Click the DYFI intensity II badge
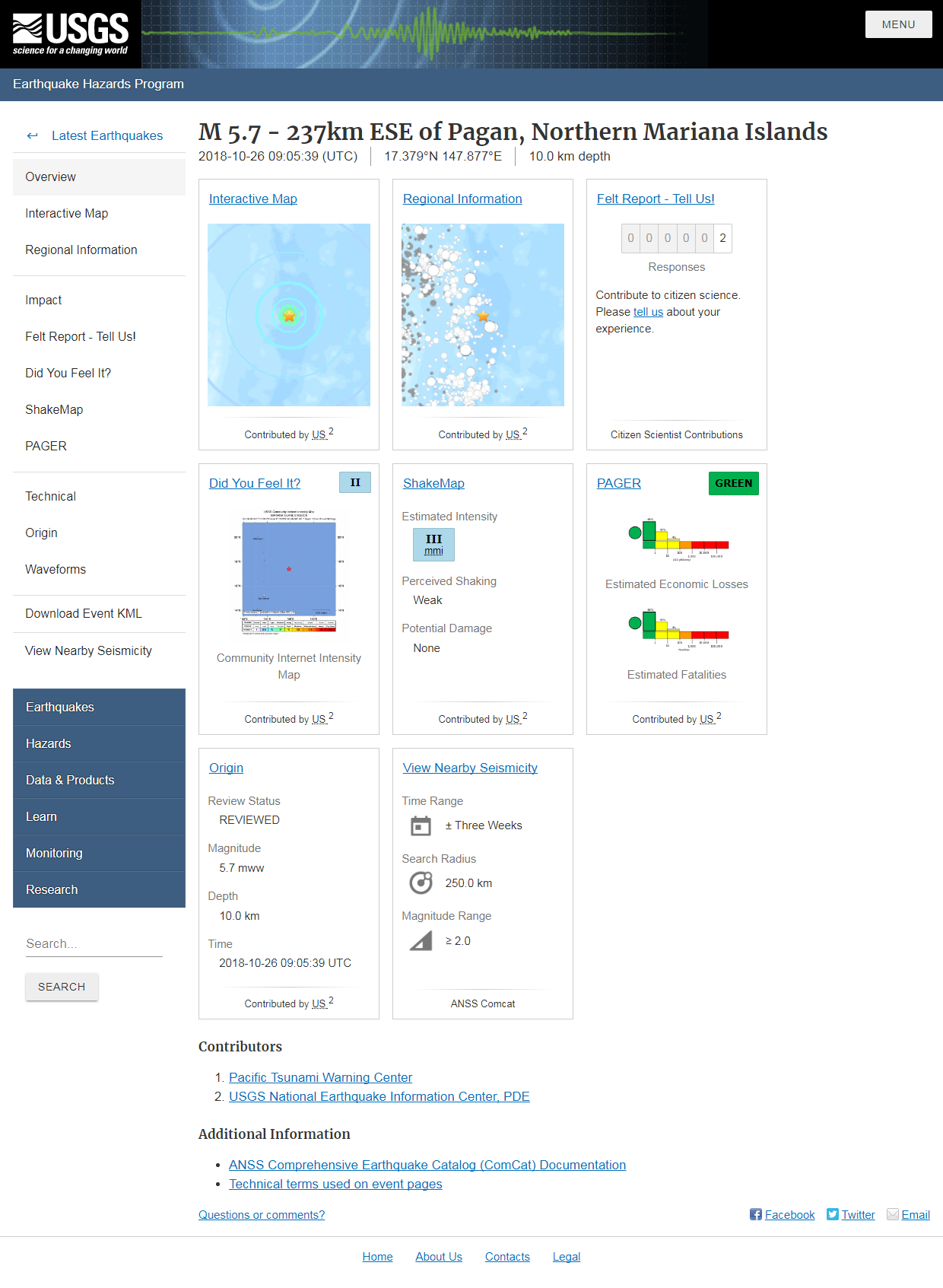 pyautogui.click(x=355, y=482)
